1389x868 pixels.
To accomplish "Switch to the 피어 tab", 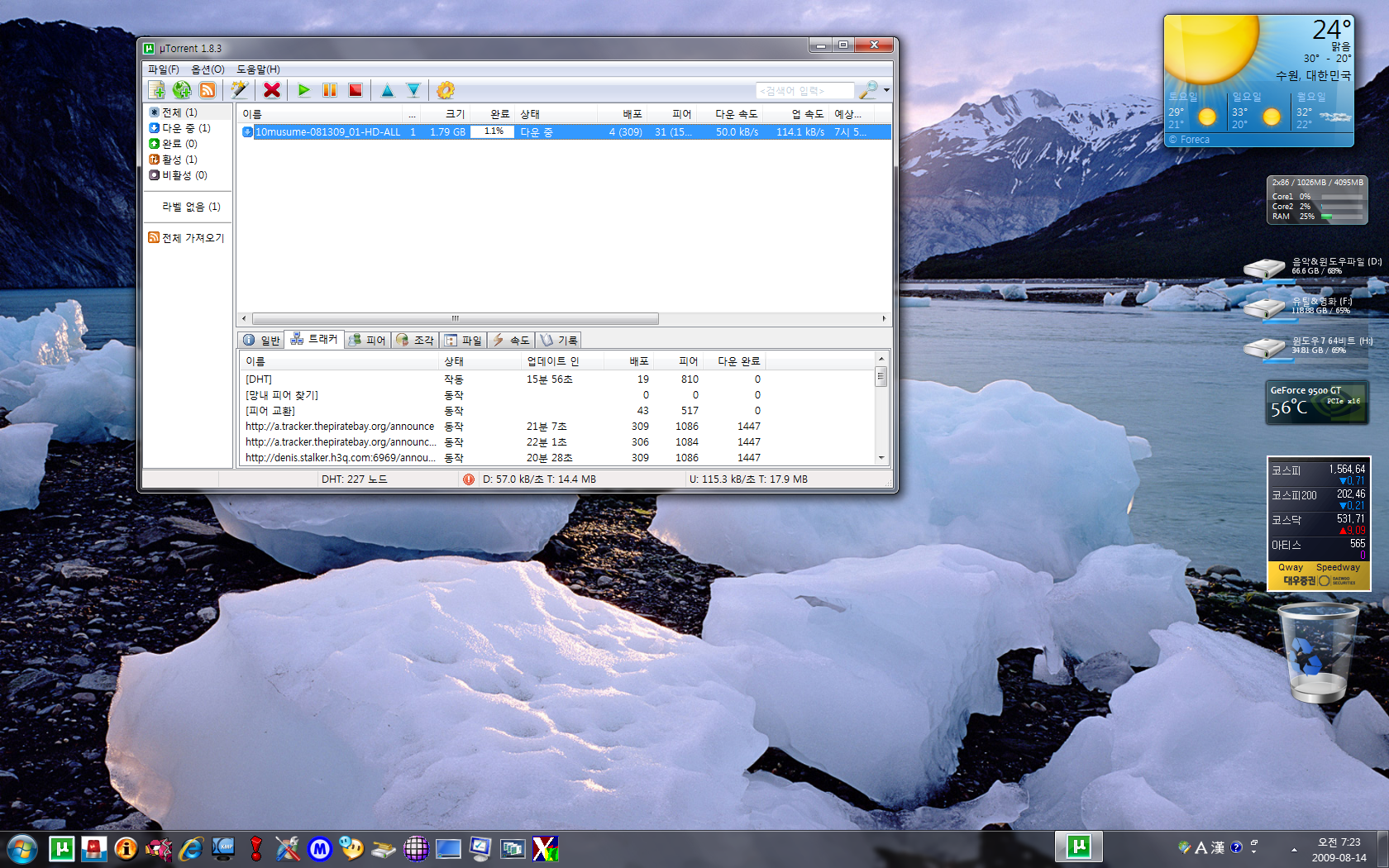I will pyautogui.click(x=367, y=340).
